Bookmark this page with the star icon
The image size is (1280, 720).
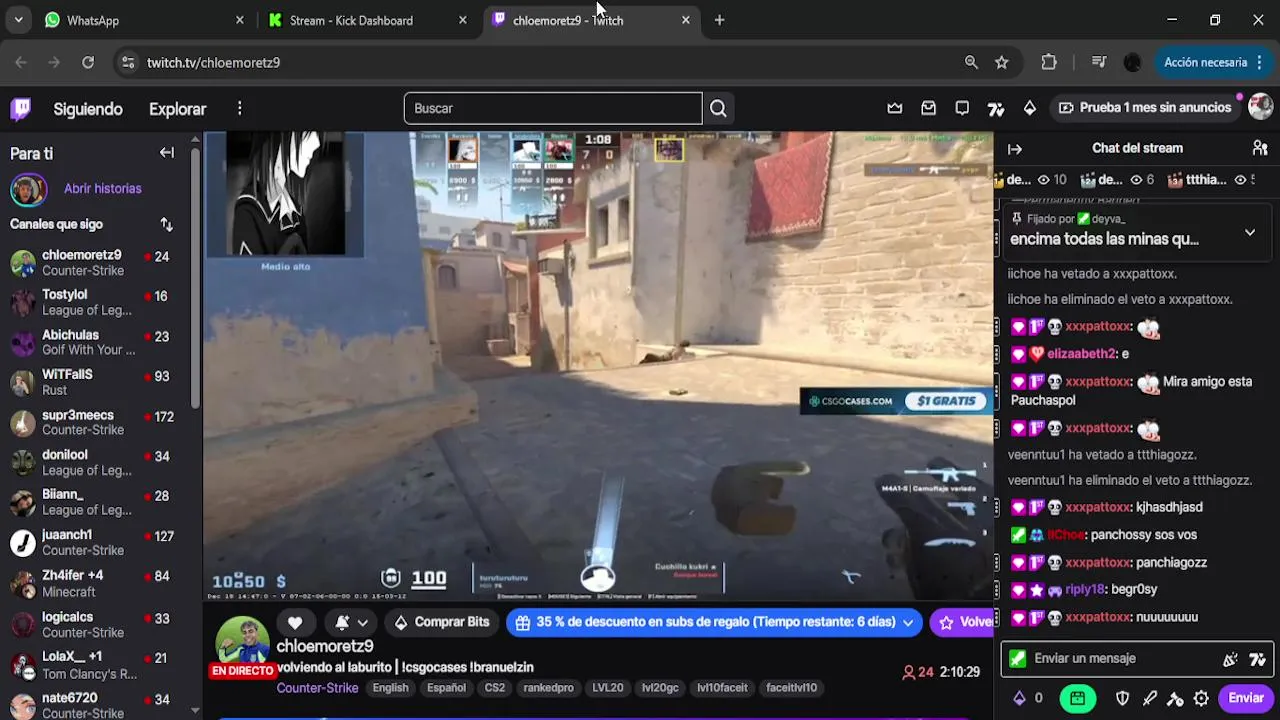coord(1001,62)
